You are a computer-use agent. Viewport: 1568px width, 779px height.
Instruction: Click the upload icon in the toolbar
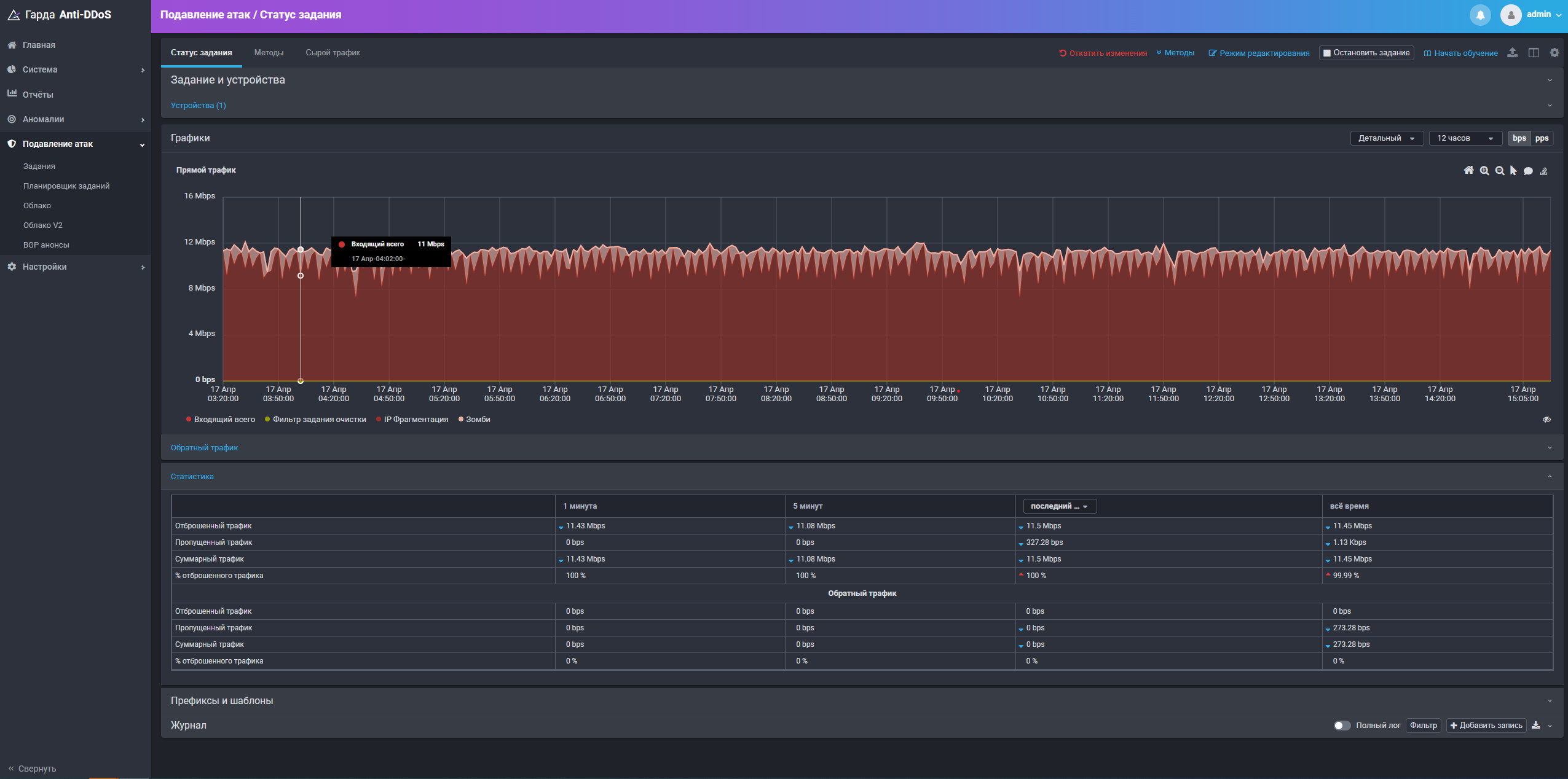[1513, 53]
